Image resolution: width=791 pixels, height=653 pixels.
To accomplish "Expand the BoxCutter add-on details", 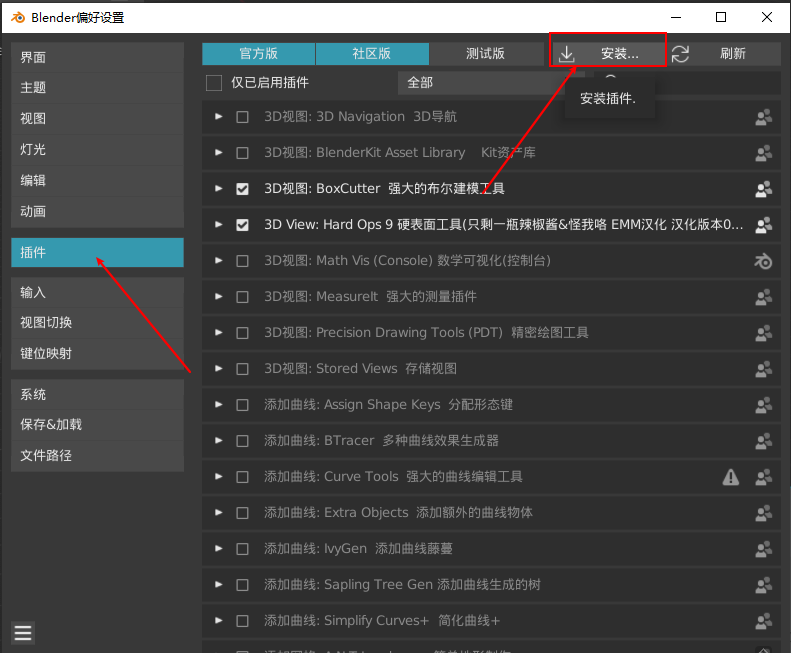I will point(218,188).
